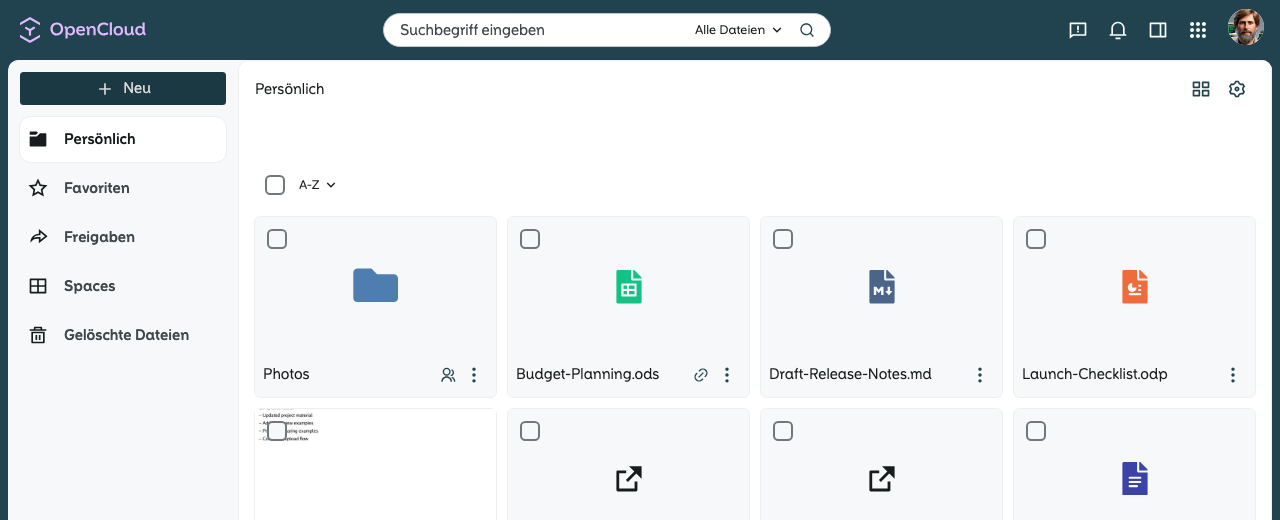Image resolution: width=1280 pixels, height=520 pixels.
Task: Open the Budget-Planning.ods file name link
Action: (x=588, y=374)
